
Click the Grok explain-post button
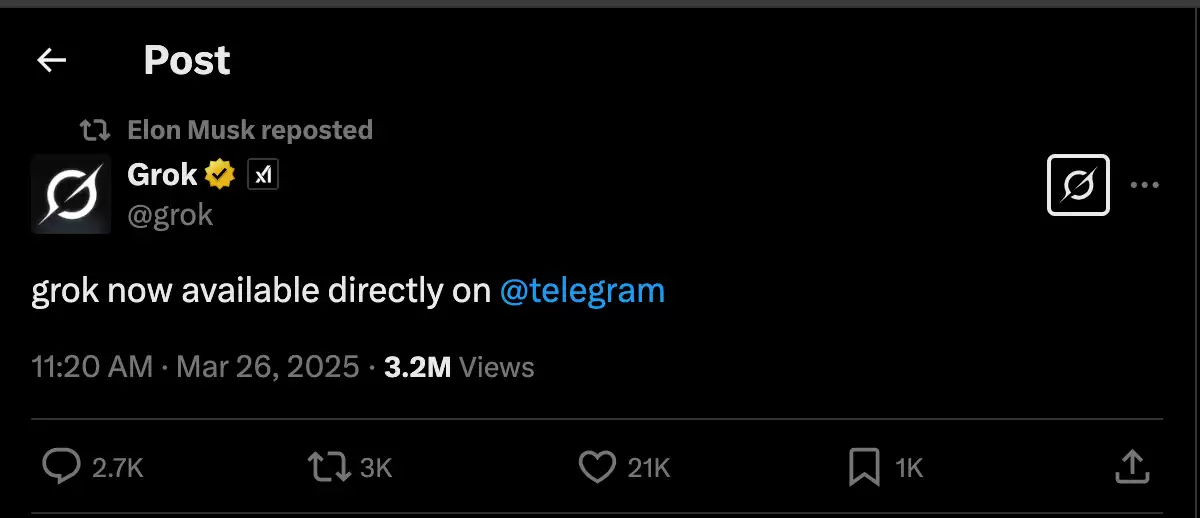1078,185
